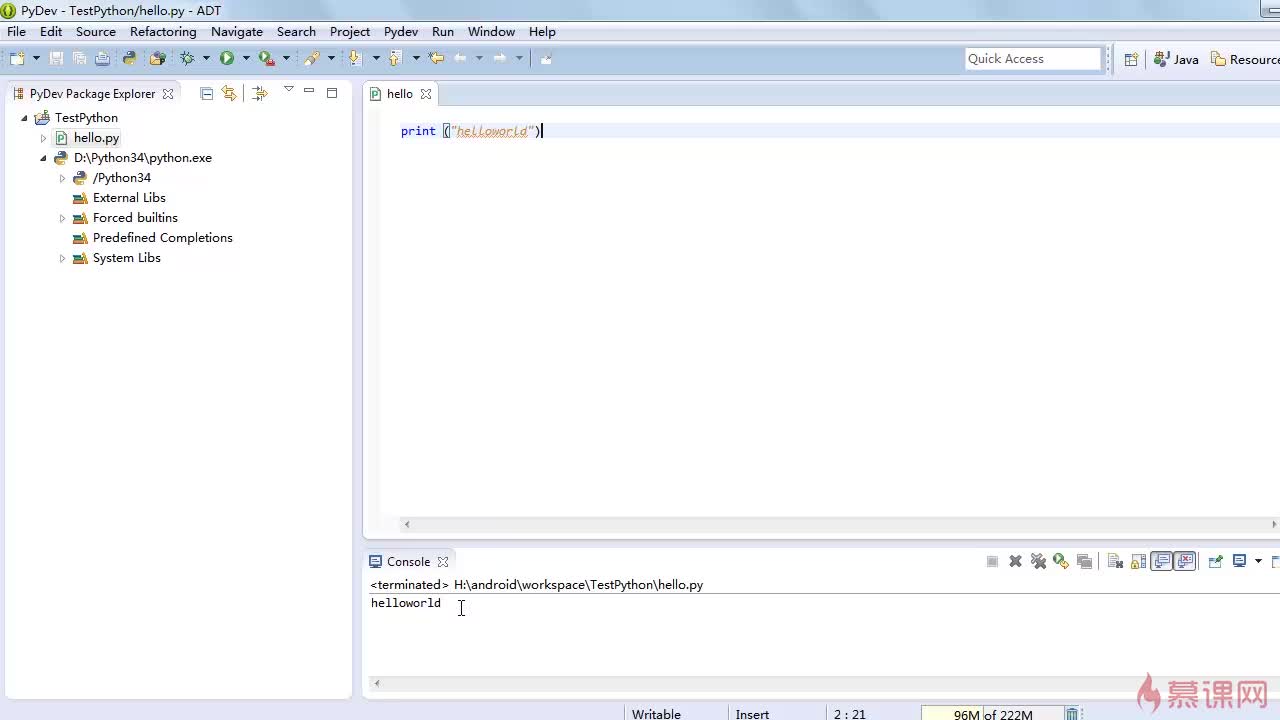This screenshot has width=1280, height=720.
Task: Click Quick Access search field
Action: coord(1033,59)
